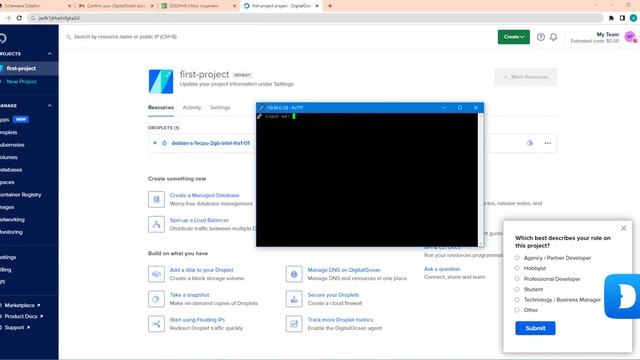Select Professional Developer radio option
This screenshot has height=360, width=640.
coord(517,279)
